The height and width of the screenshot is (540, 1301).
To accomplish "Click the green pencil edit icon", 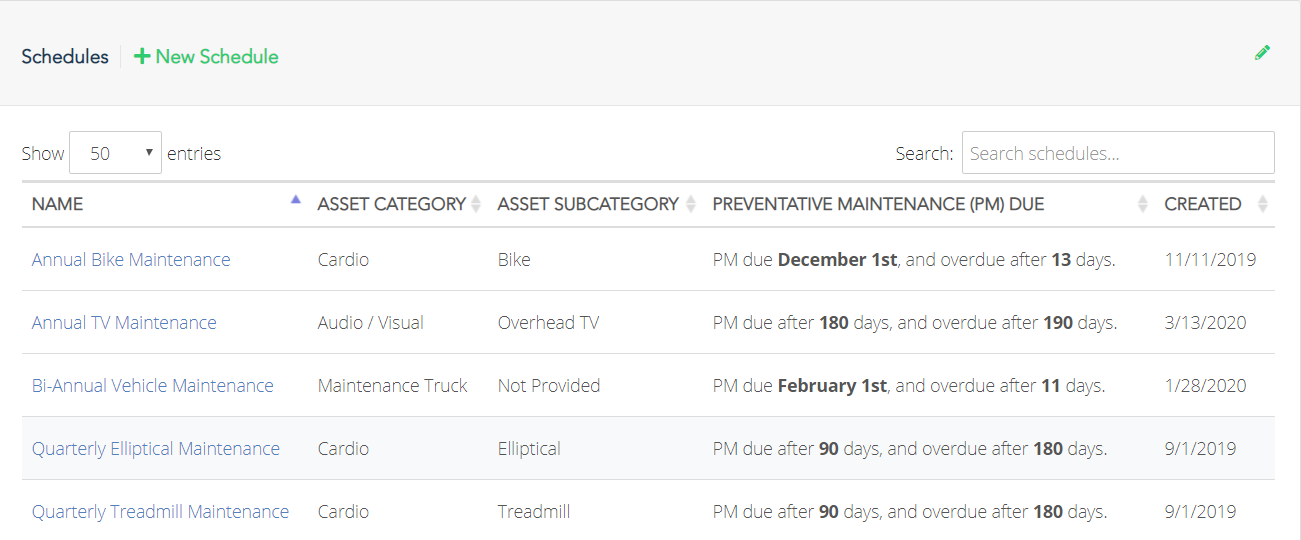I will pyautogui.click(x=1262, y=52).
